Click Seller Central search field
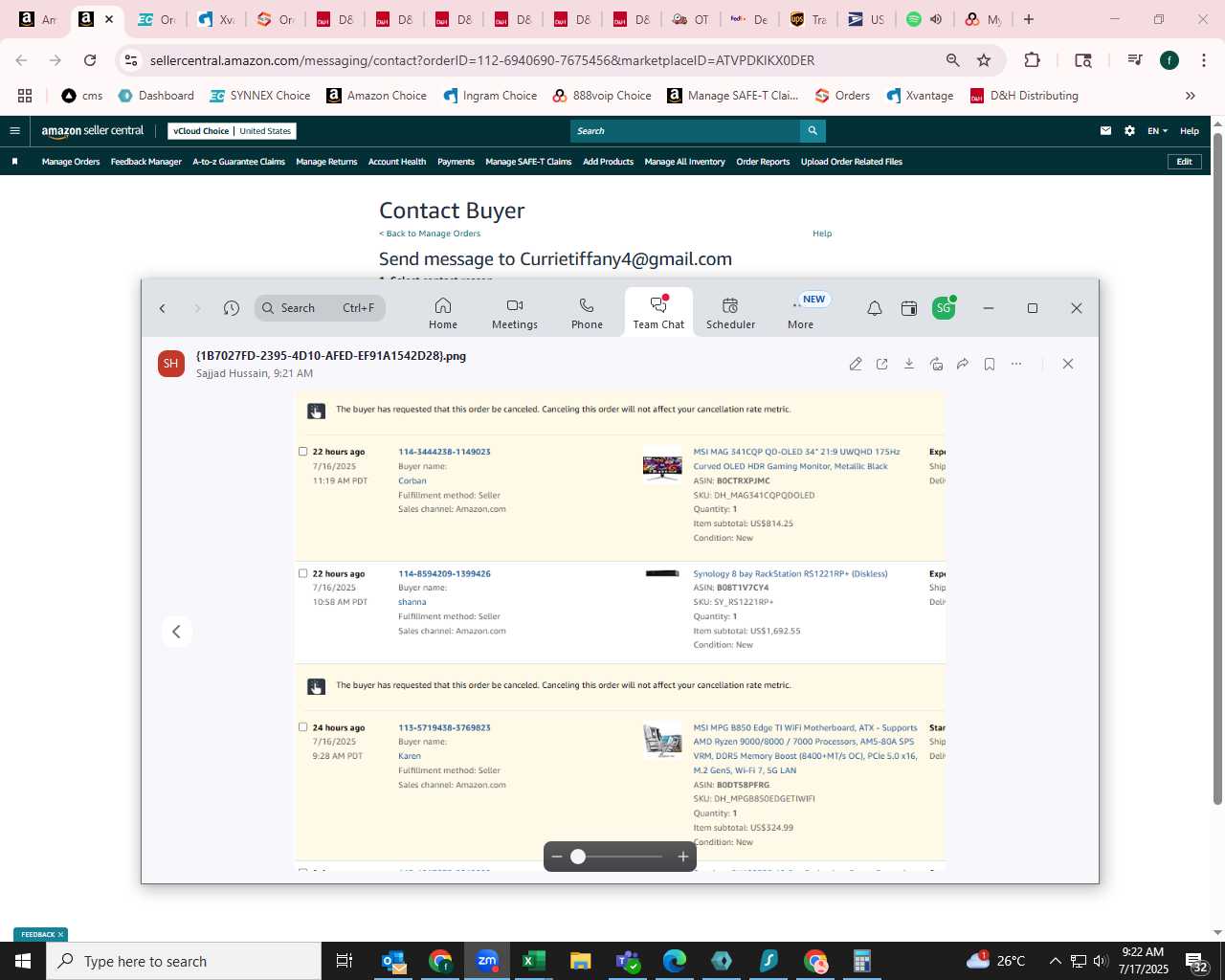Viewport: 1225px width, 980px height. [685, 131]
